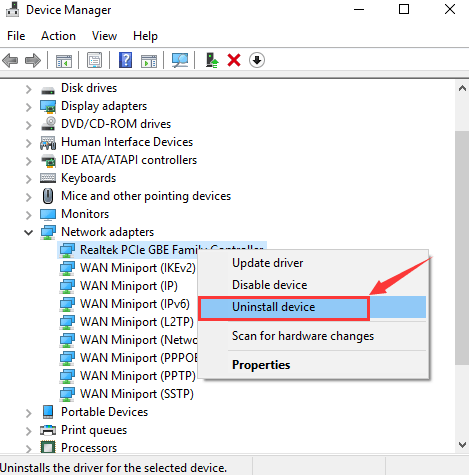Click the Update driver toolbar icon

(x=212, y=60)
